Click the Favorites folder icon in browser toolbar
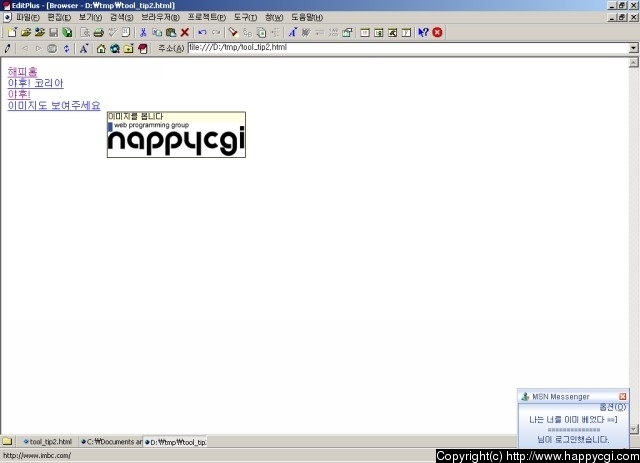This screenshot has width=640, height=463. point(129,49)
